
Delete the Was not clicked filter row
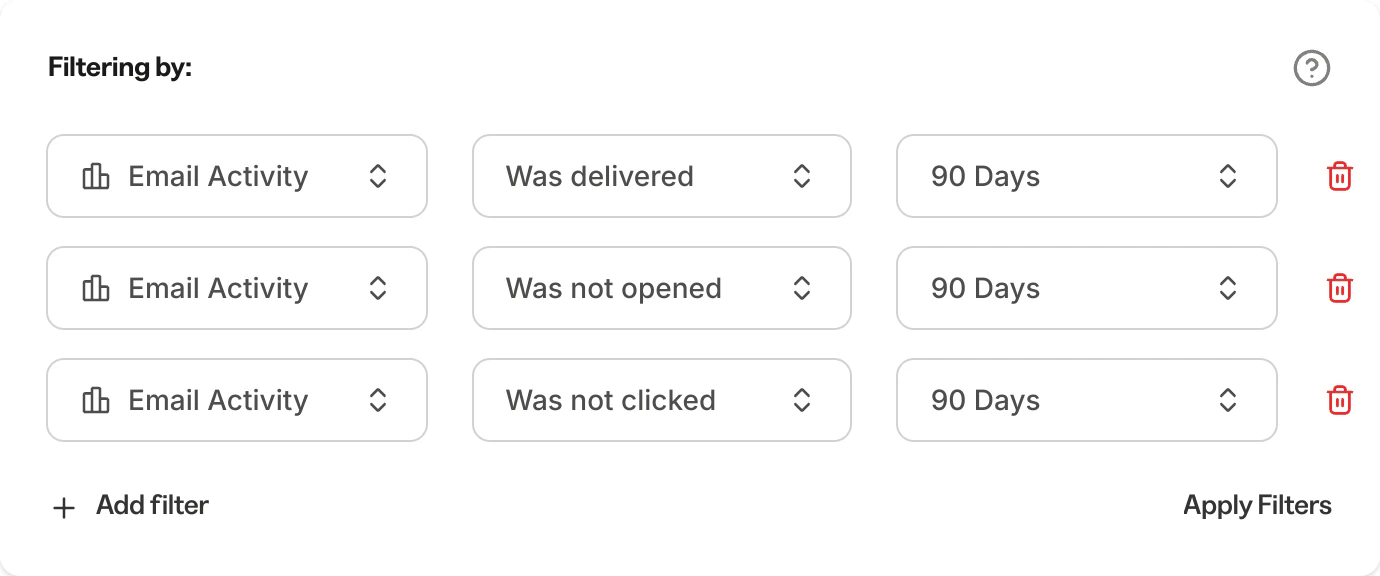1341,400
